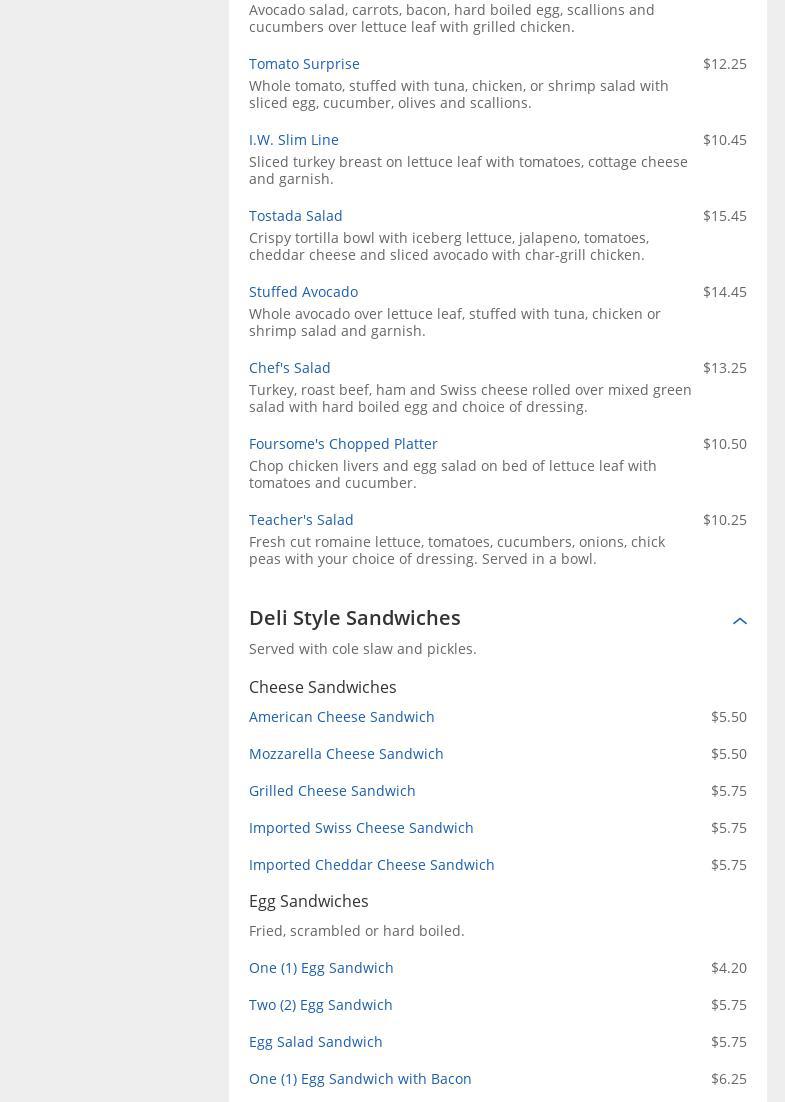Select I.W. Slim Line salad
Screen dimensions: 785x1102
pyautogui.click(x=293, y=140)
